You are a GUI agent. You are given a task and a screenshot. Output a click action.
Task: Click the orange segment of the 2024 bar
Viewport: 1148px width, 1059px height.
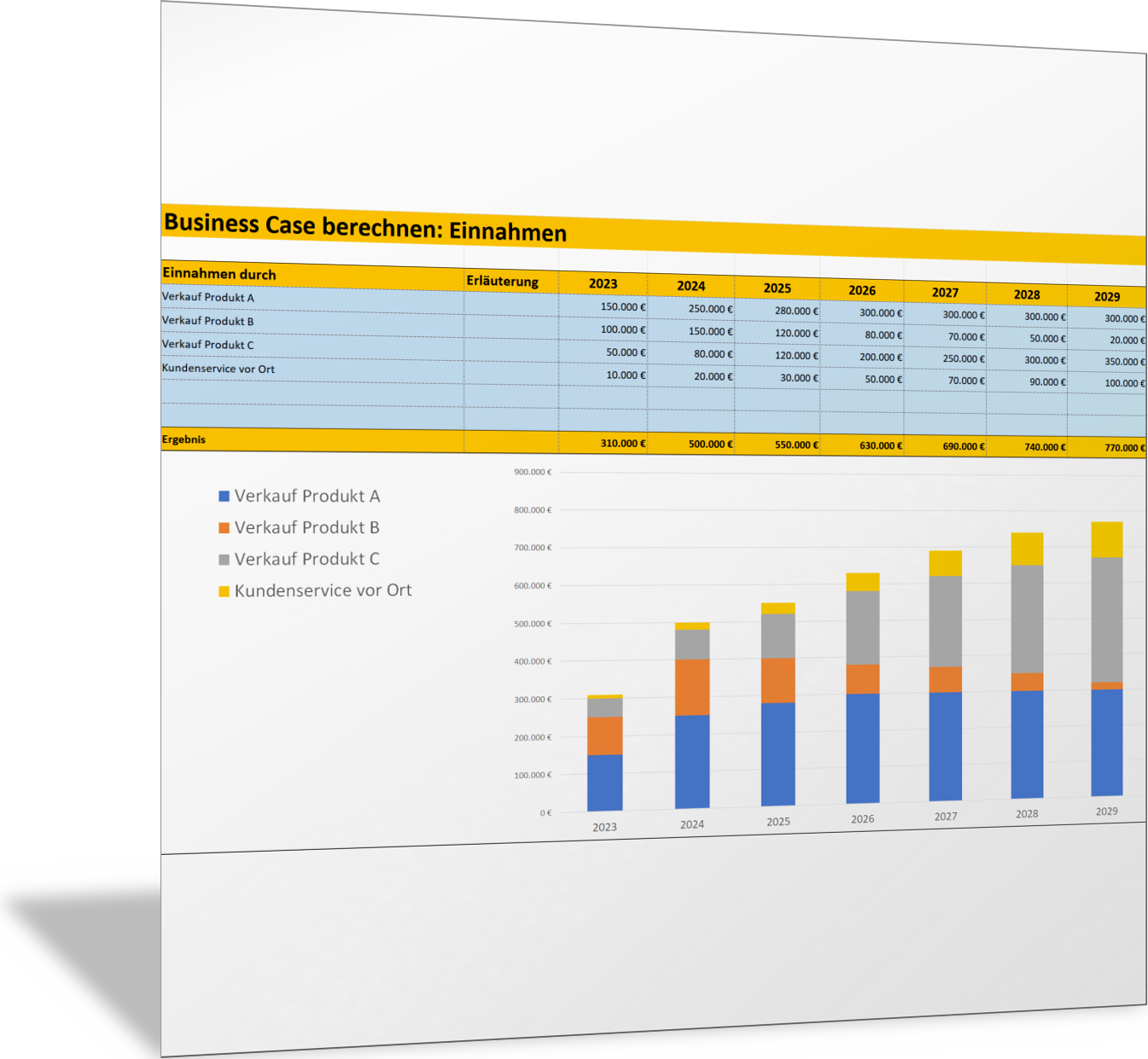[691, 687]
